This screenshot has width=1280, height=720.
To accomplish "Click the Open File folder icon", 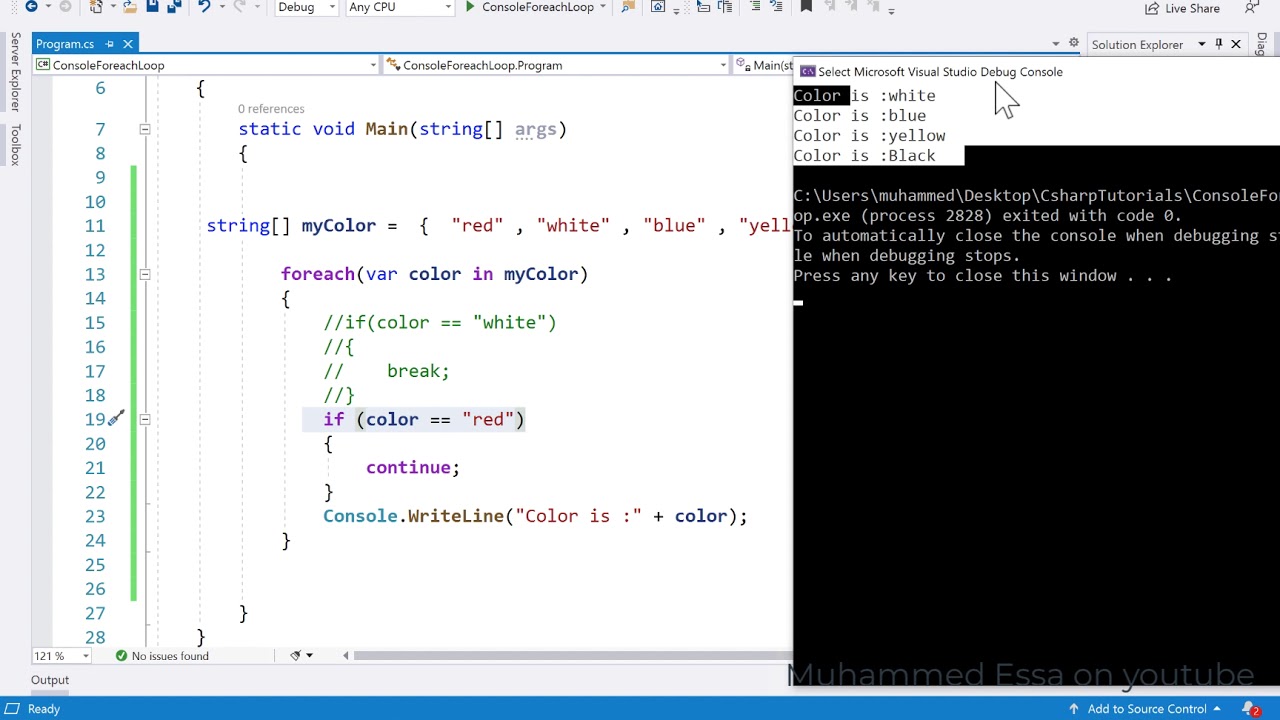I will pyautogui.click(x=130, y=7).
